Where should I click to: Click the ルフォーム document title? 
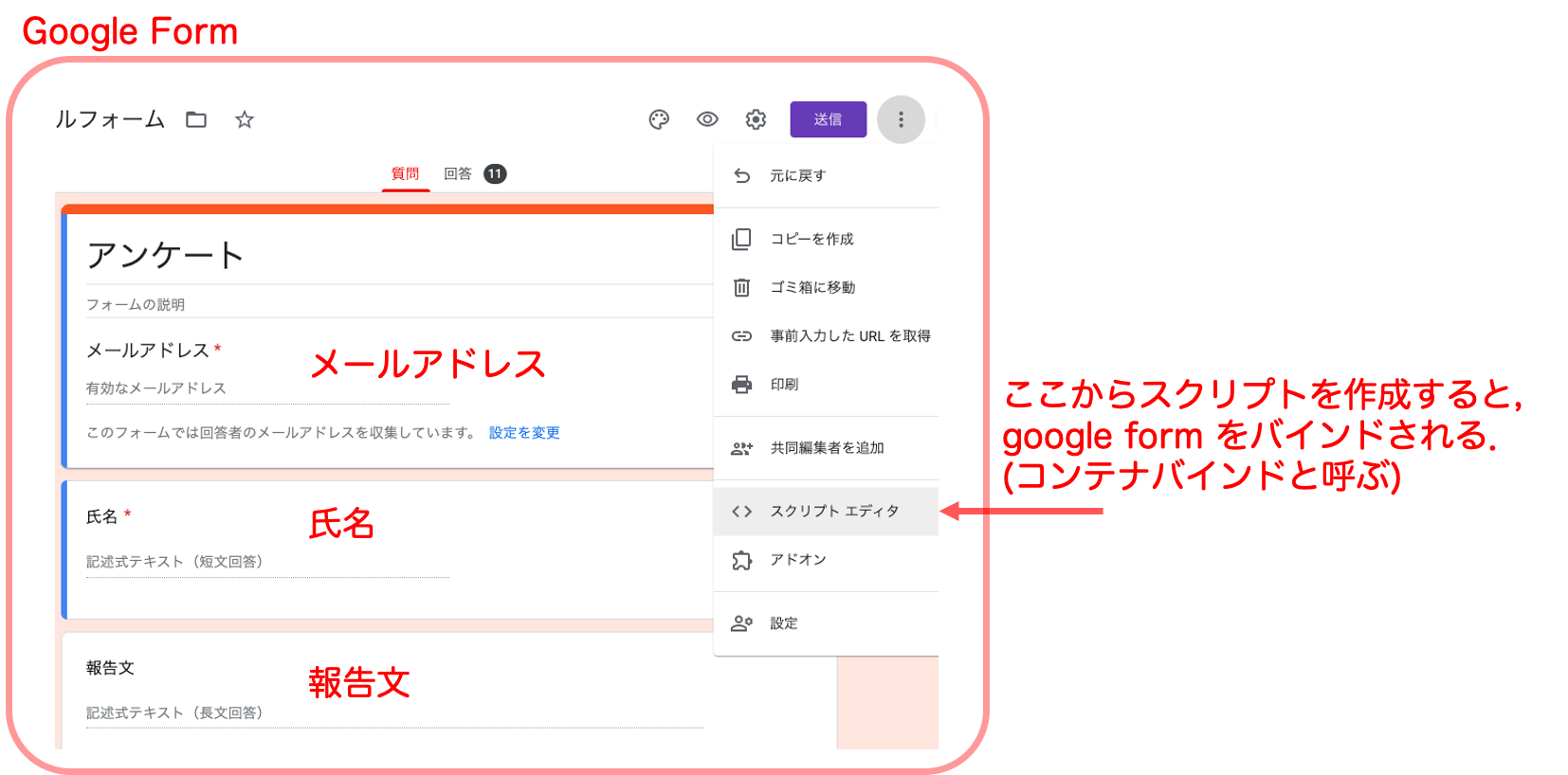click(110, 119)
